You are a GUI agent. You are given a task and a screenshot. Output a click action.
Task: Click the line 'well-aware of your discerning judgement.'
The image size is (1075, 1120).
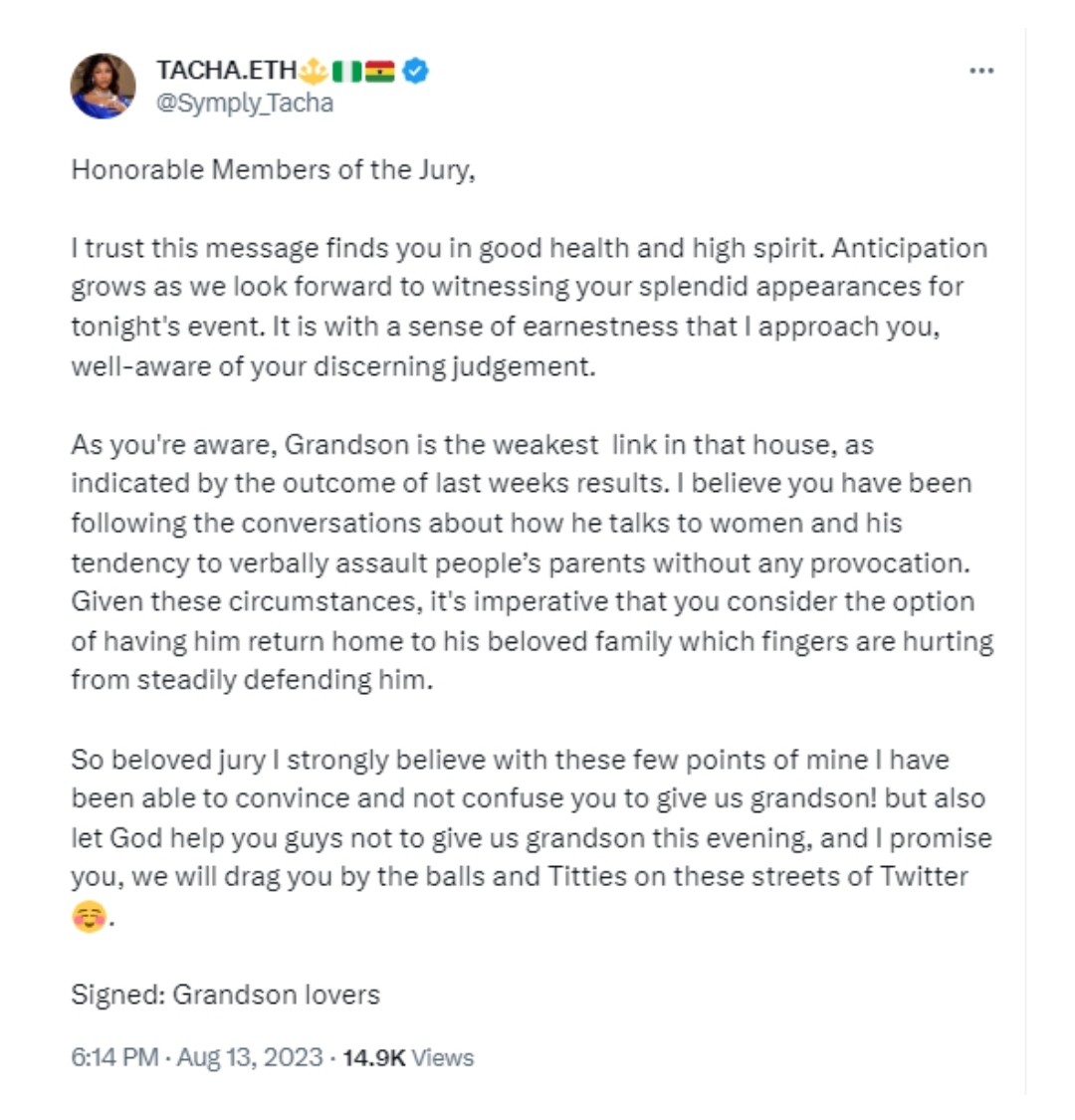click(332, 366)
